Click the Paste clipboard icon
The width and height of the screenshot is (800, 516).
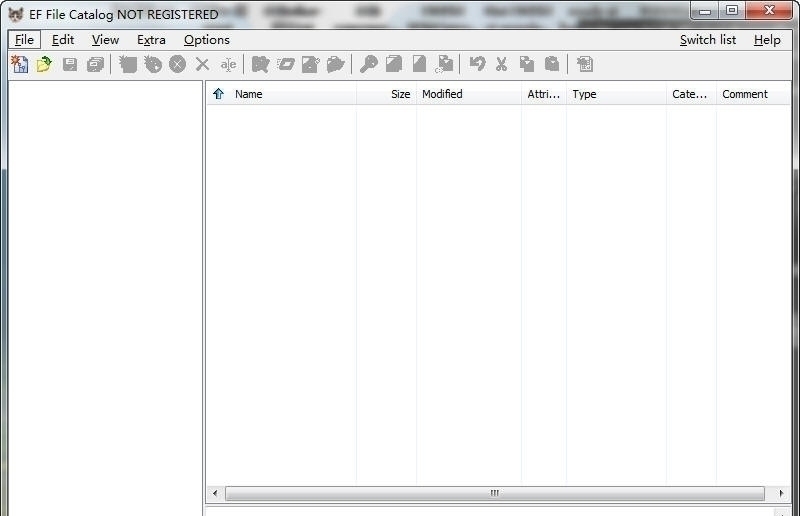[552, 64]
